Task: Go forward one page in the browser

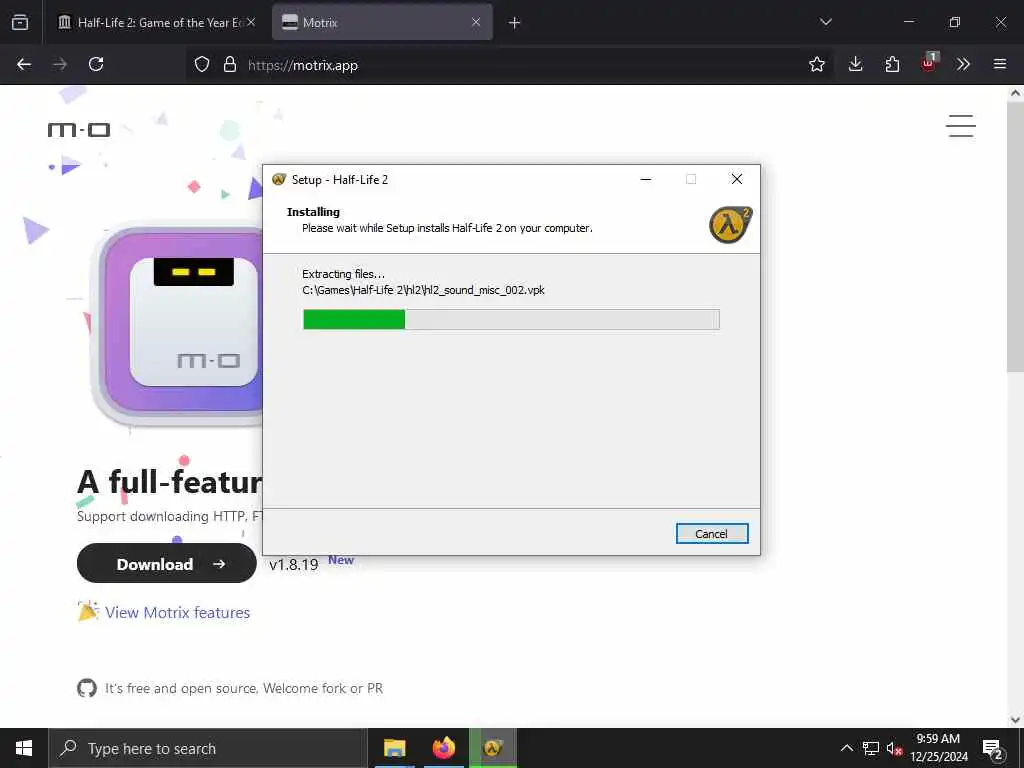Action: coord(59,64)
